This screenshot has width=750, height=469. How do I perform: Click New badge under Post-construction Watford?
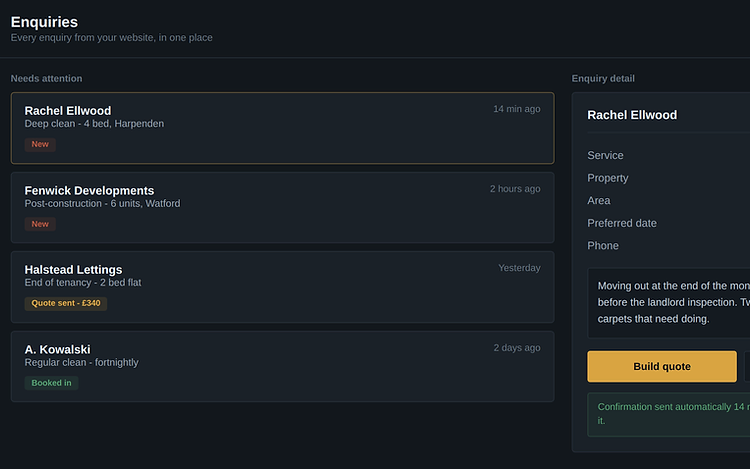click(40, 224)
